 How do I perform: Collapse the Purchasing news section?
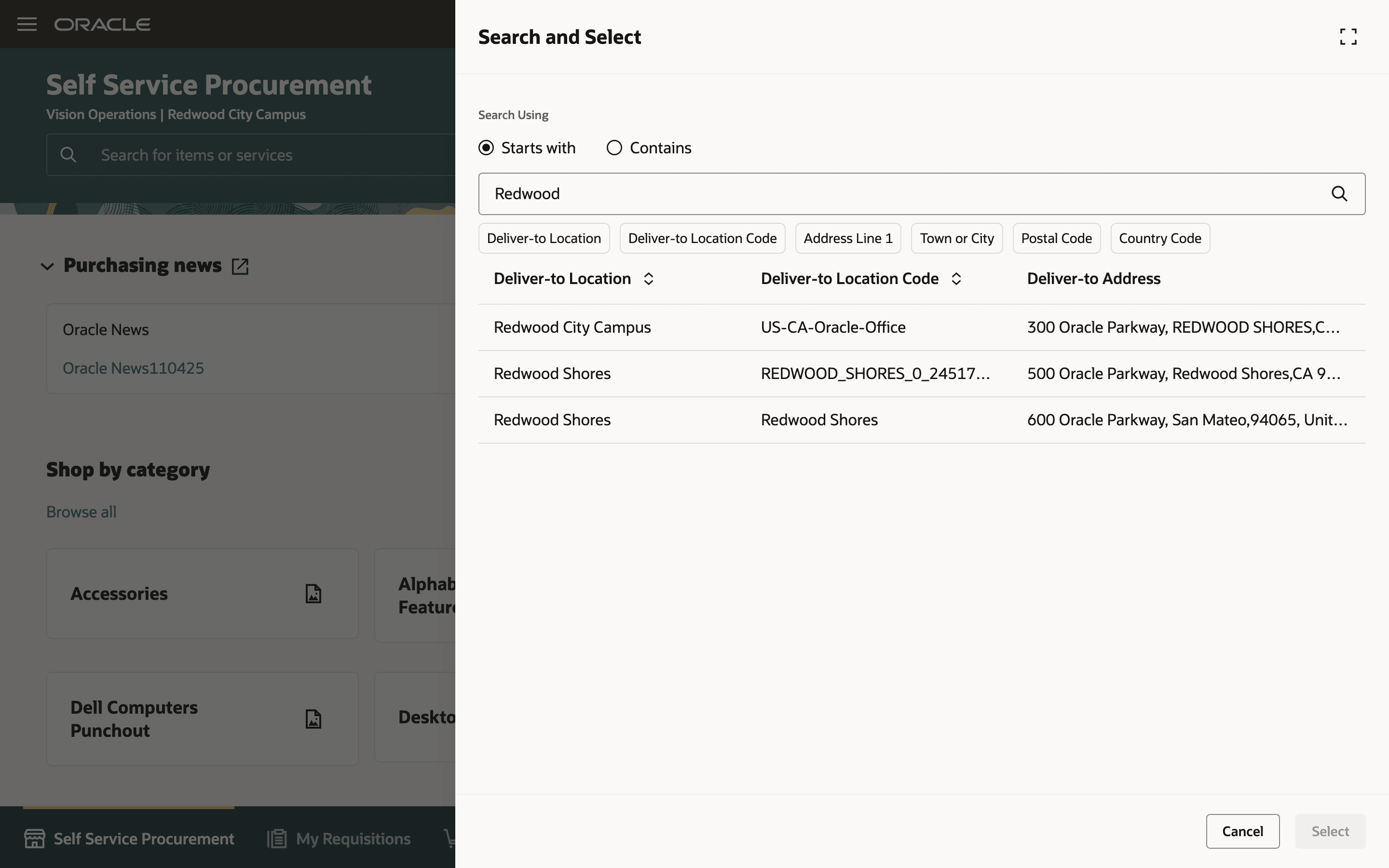pyautogui.click(x=47, y=266)
